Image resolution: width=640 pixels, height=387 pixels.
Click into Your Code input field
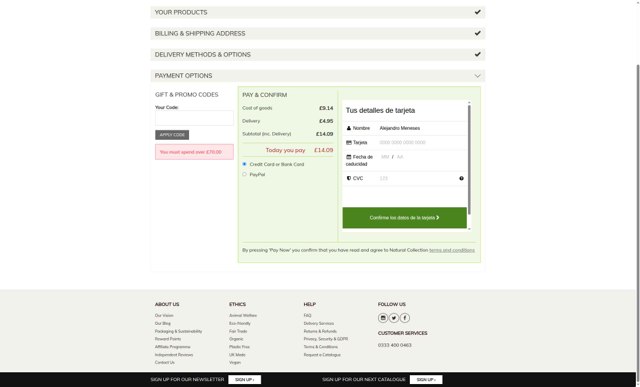point(194,118)
